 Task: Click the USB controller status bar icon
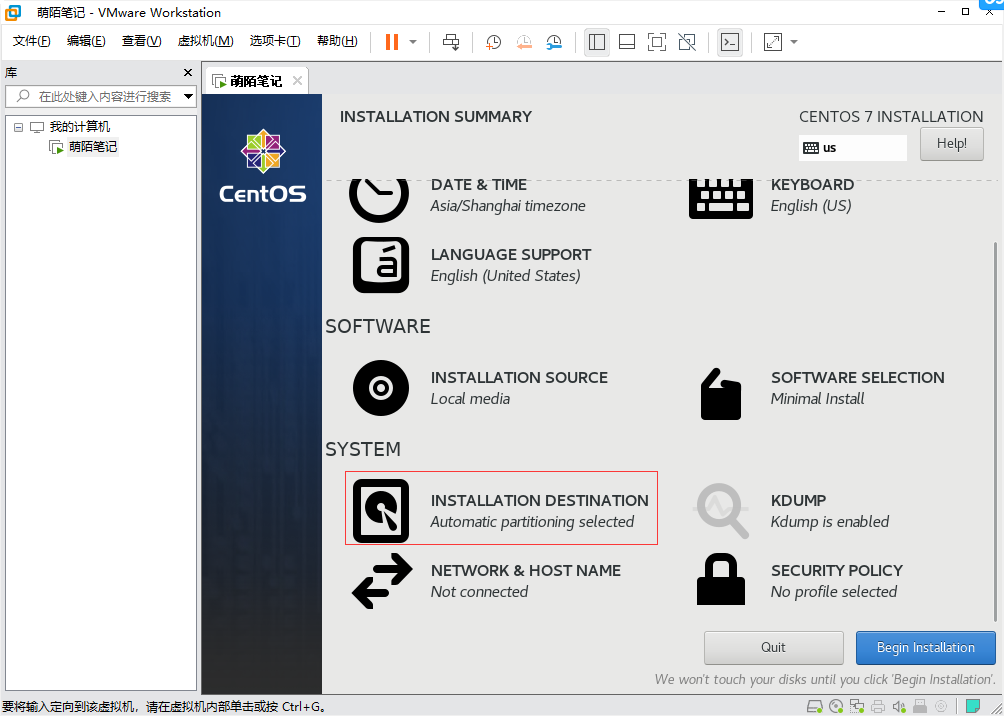920,707
